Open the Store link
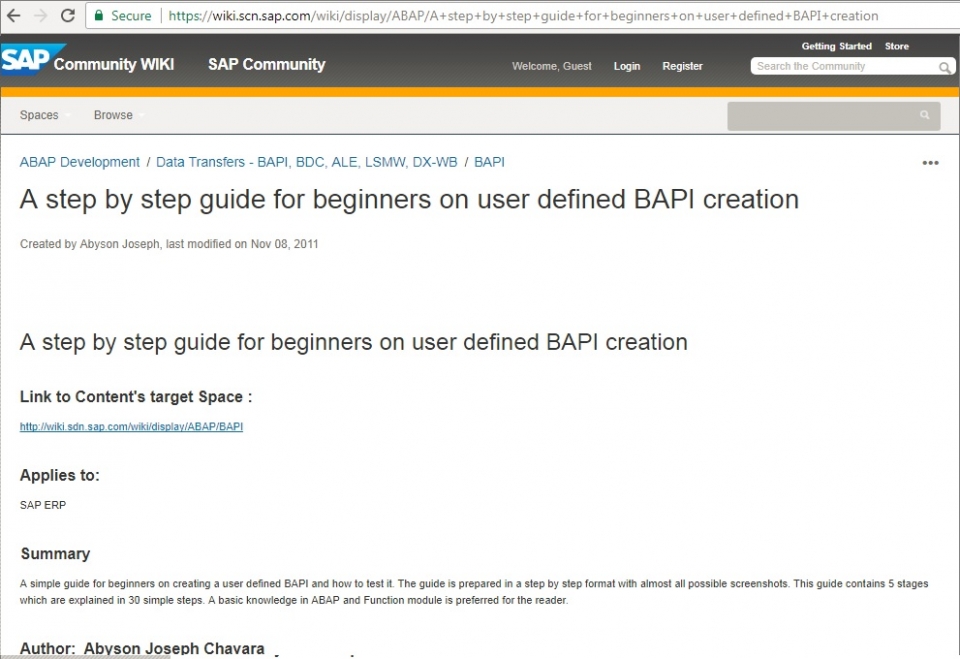960x659 pixels. click(x=897, y=46)
